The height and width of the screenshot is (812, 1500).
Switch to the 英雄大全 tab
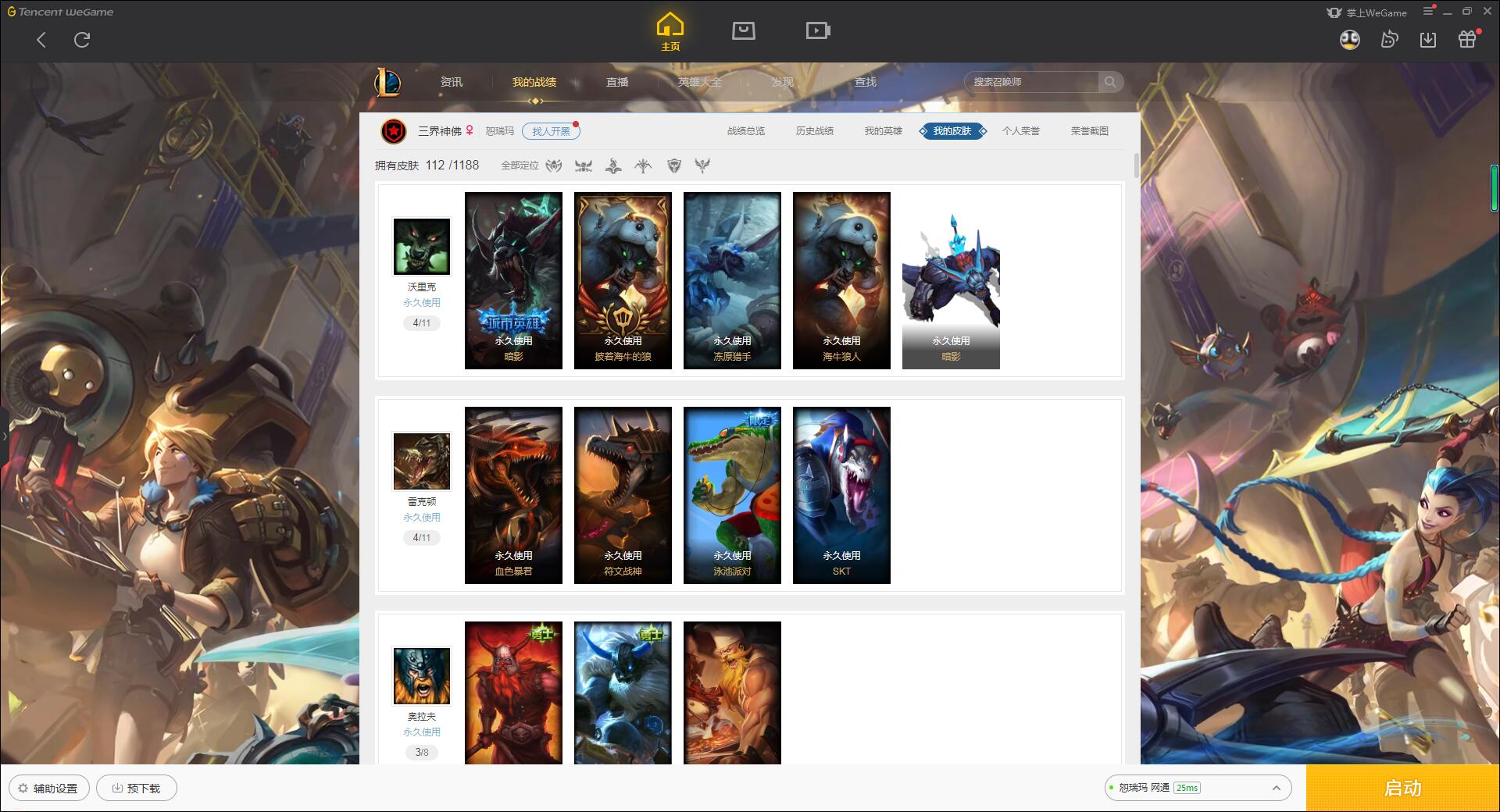(700, 82)
